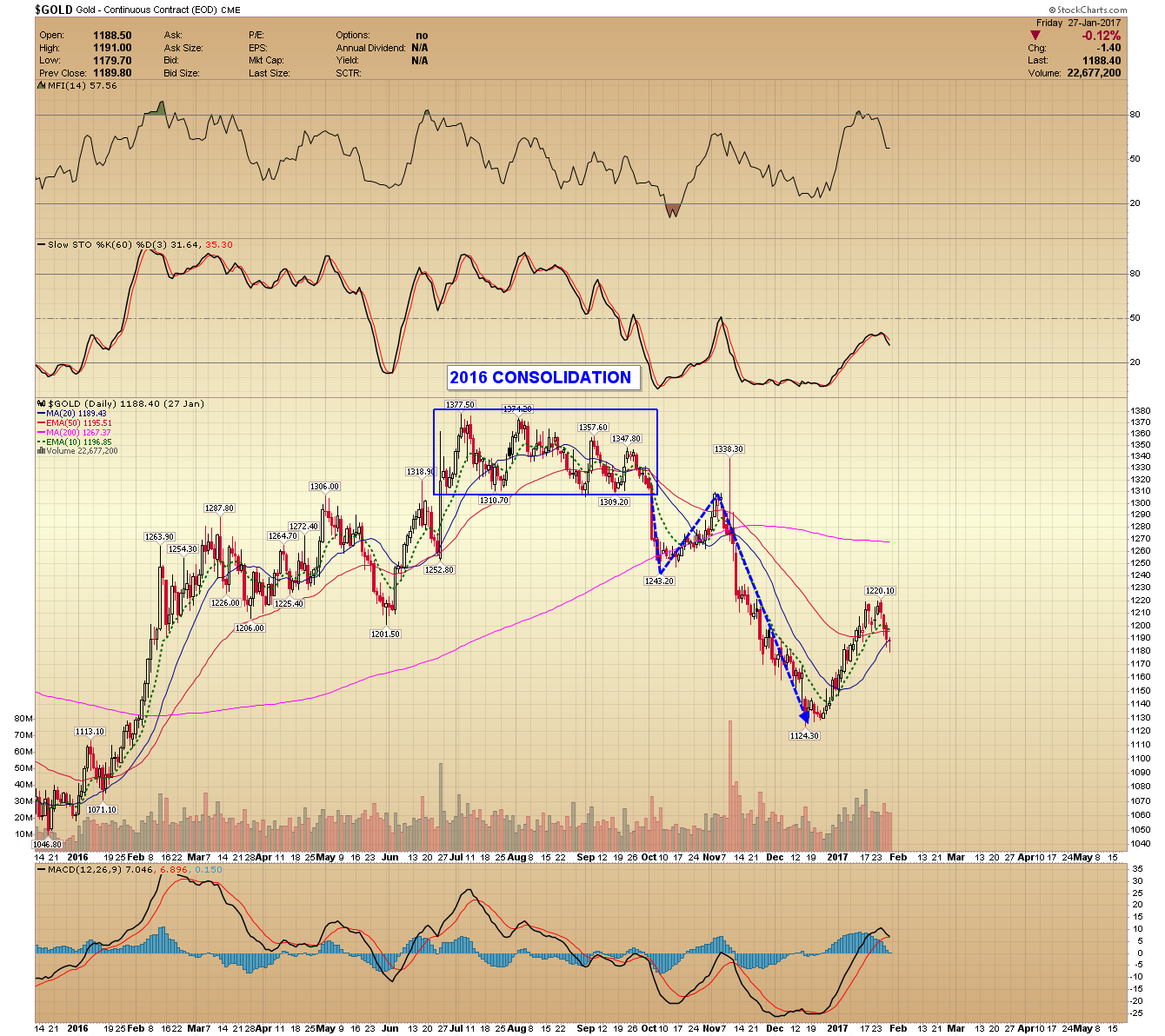1165x1036 pixels.
Task: Click the 1338.30 November high label
Action: 729,449
